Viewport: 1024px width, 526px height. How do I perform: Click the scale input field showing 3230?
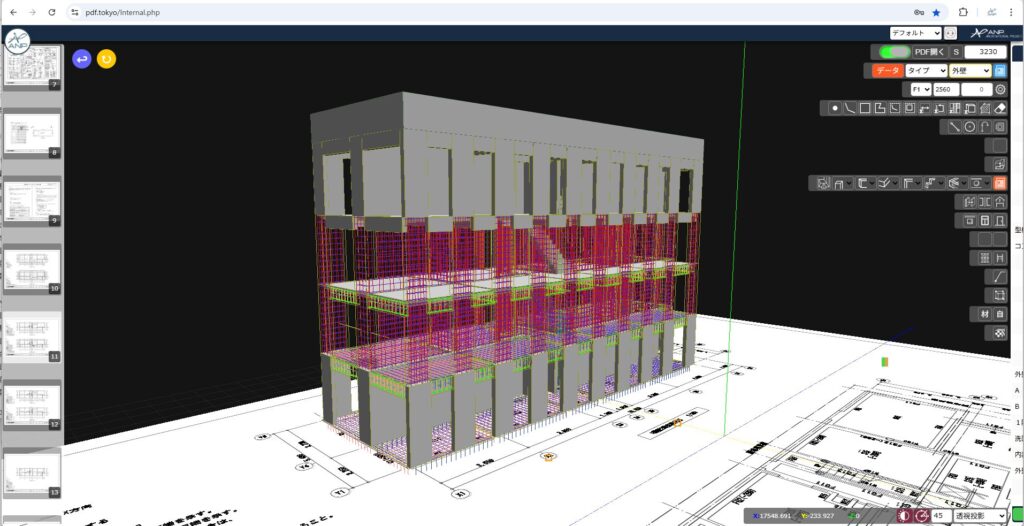click(x=986, y=51)
